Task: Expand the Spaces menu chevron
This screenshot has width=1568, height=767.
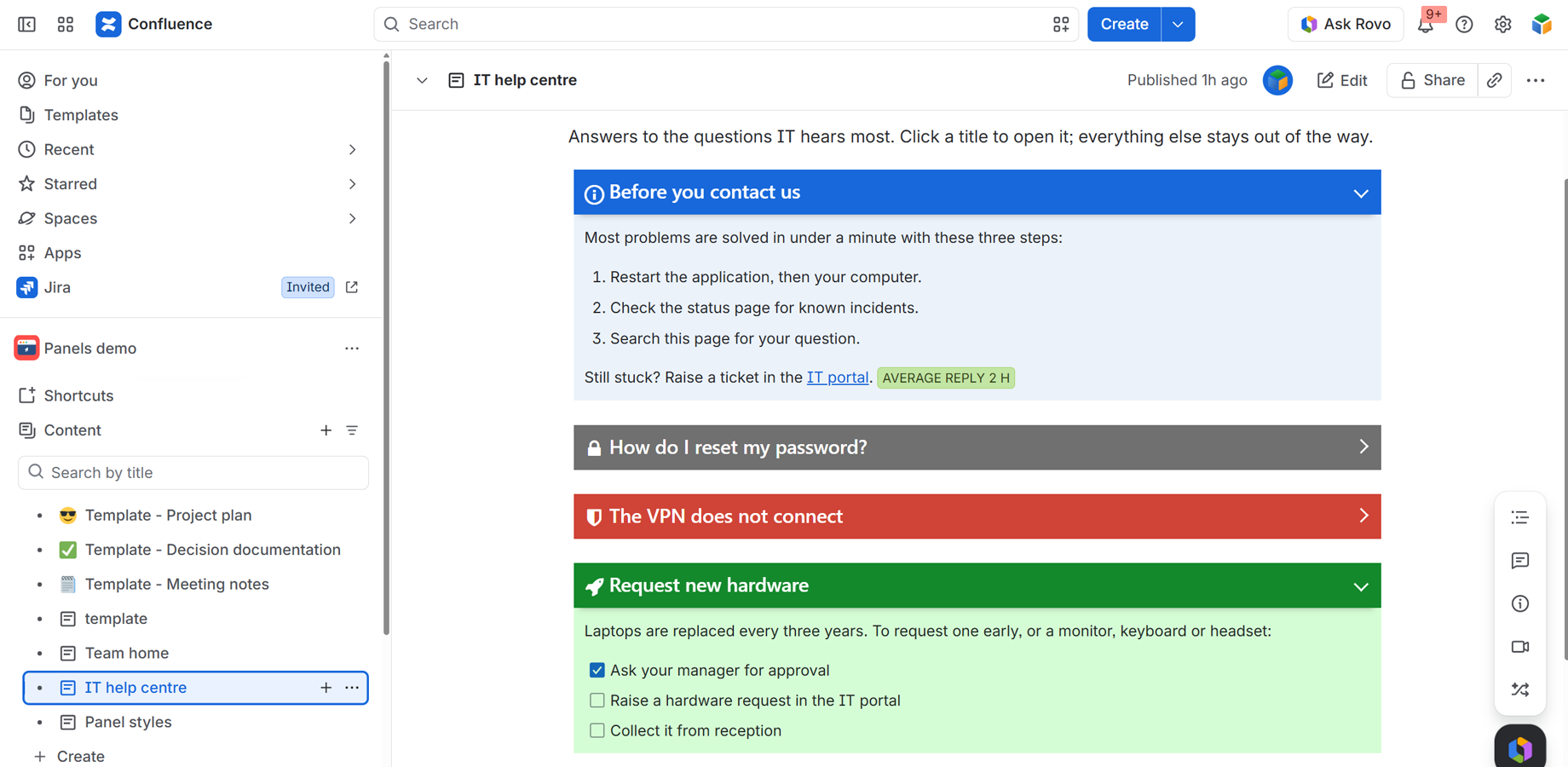Action: click(352, 219)
